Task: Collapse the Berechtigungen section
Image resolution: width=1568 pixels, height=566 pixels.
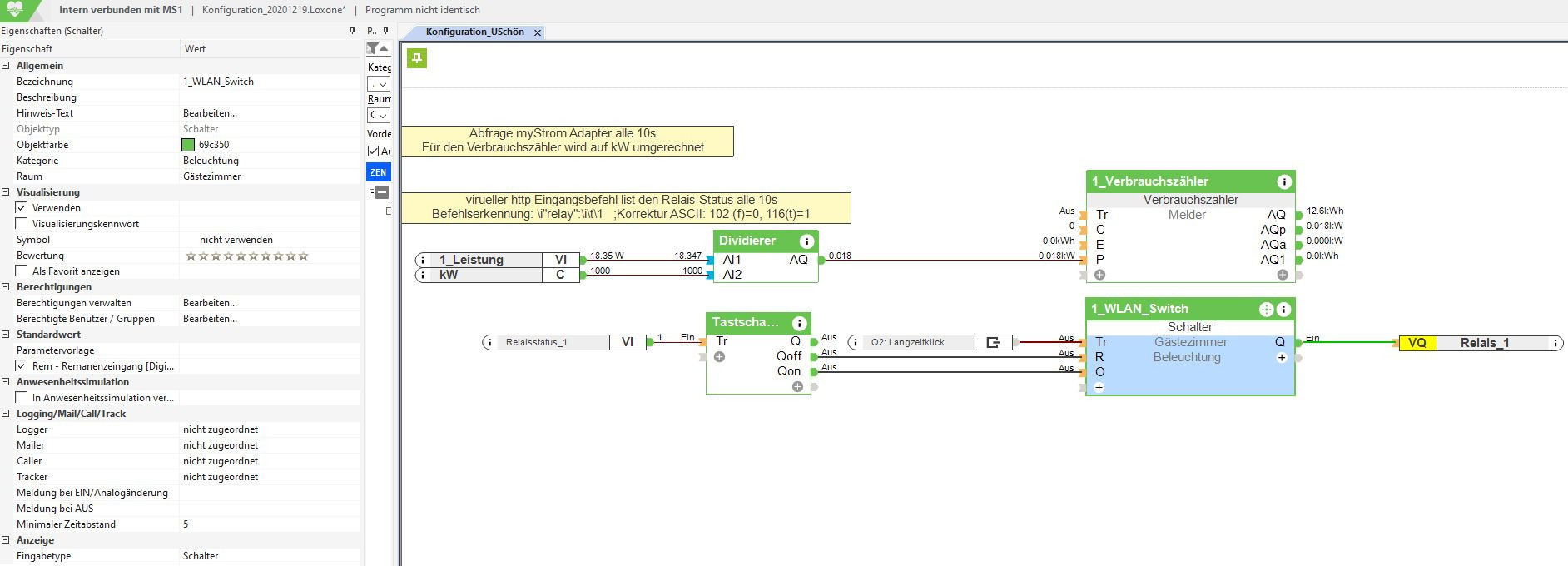Action: 6,287
